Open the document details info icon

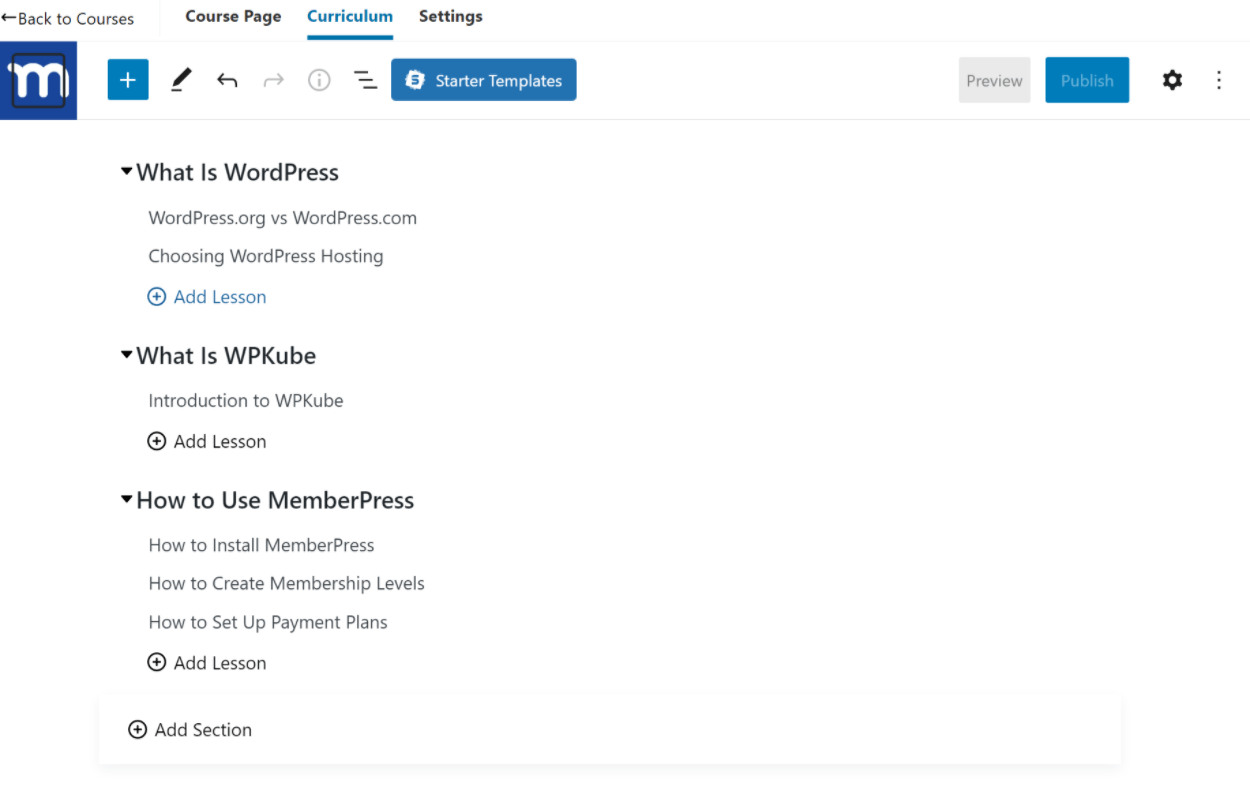click(319, 80)
